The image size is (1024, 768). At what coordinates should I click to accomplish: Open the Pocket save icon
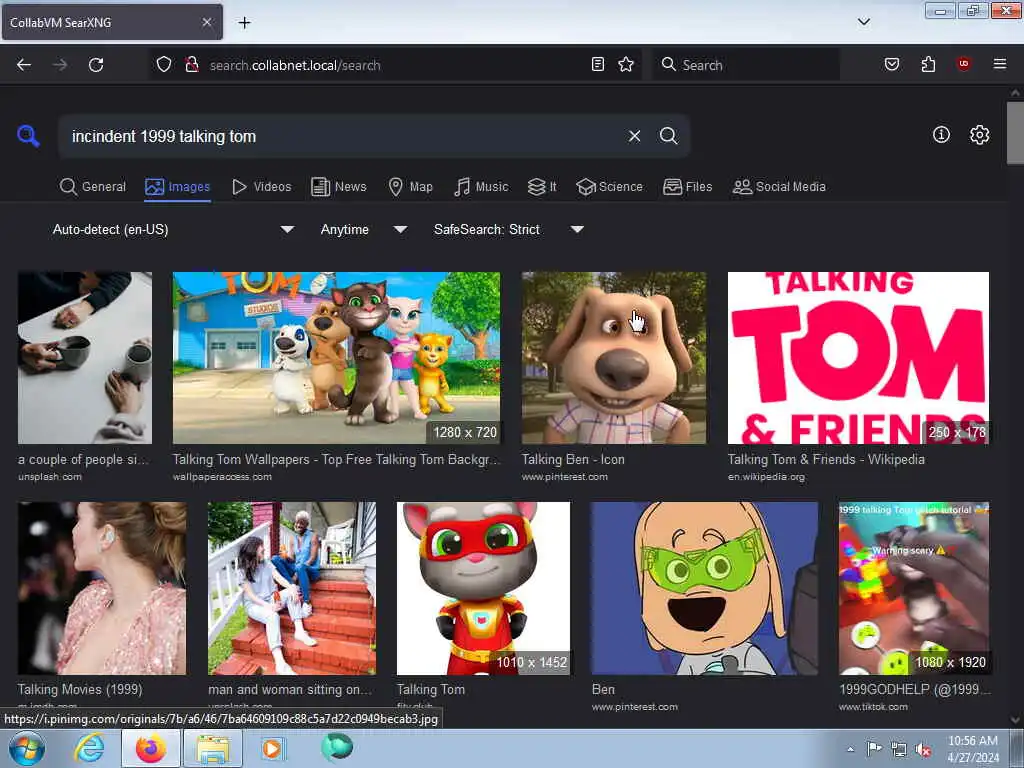(892, 64)
